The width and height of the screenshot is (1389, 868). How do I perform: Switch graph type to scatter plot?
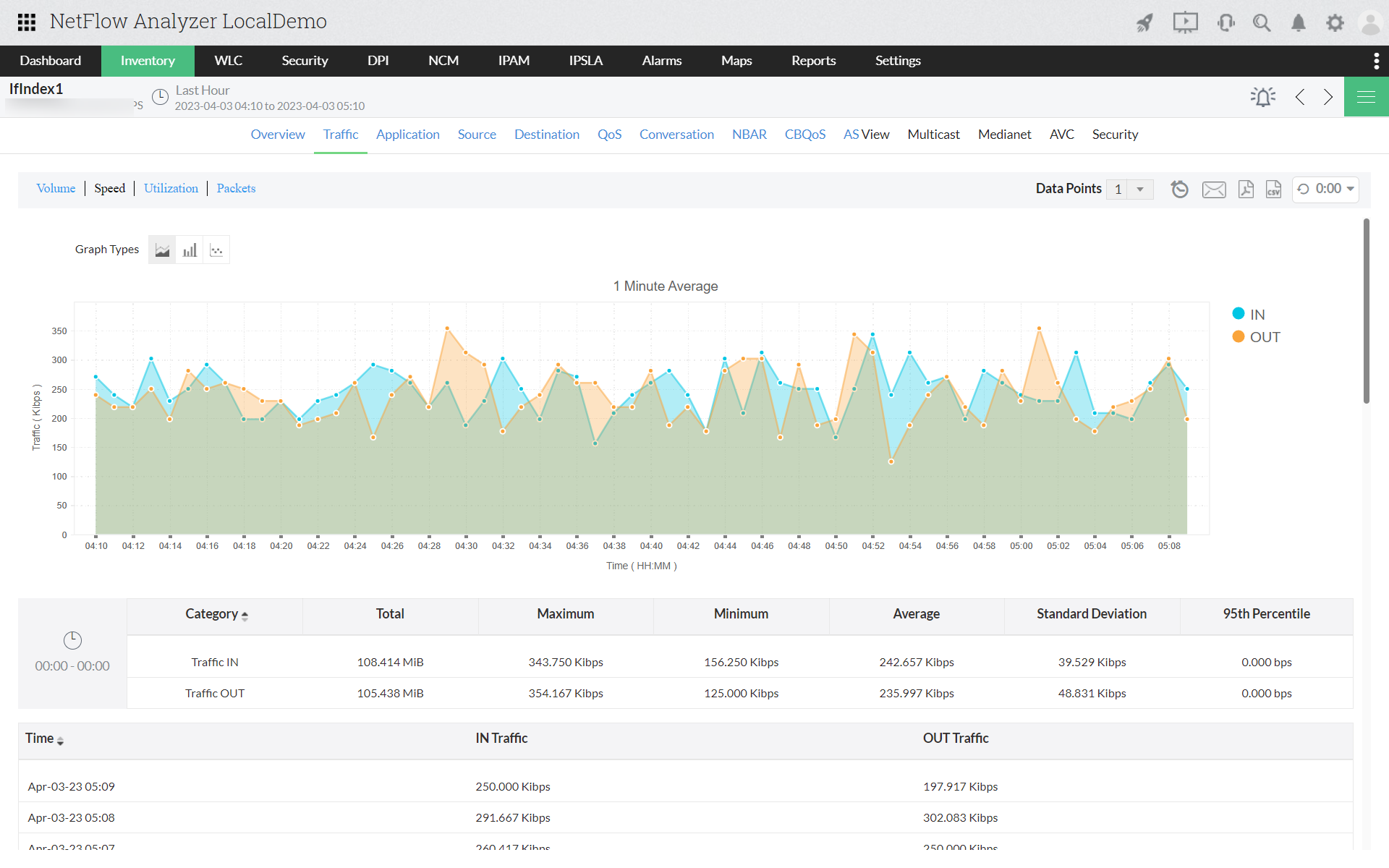click(216, 250)
